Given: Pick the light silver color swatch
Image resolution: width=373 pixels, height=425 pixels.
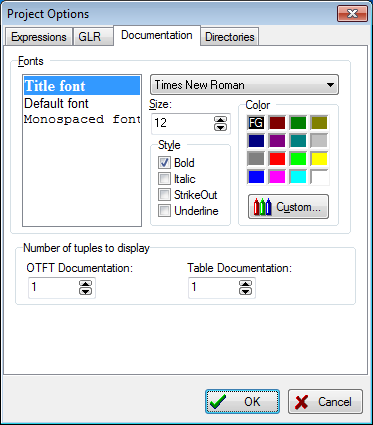Looking at the screenshot, I should coord(319,141).
